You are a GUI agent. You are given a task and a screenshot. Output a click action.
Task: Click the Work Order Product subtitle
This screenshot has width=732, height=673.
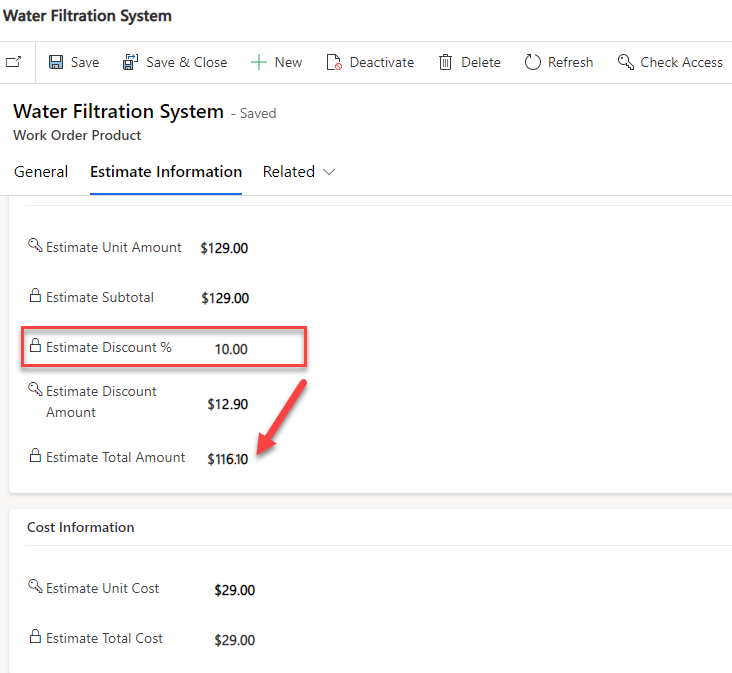point(77,135)
